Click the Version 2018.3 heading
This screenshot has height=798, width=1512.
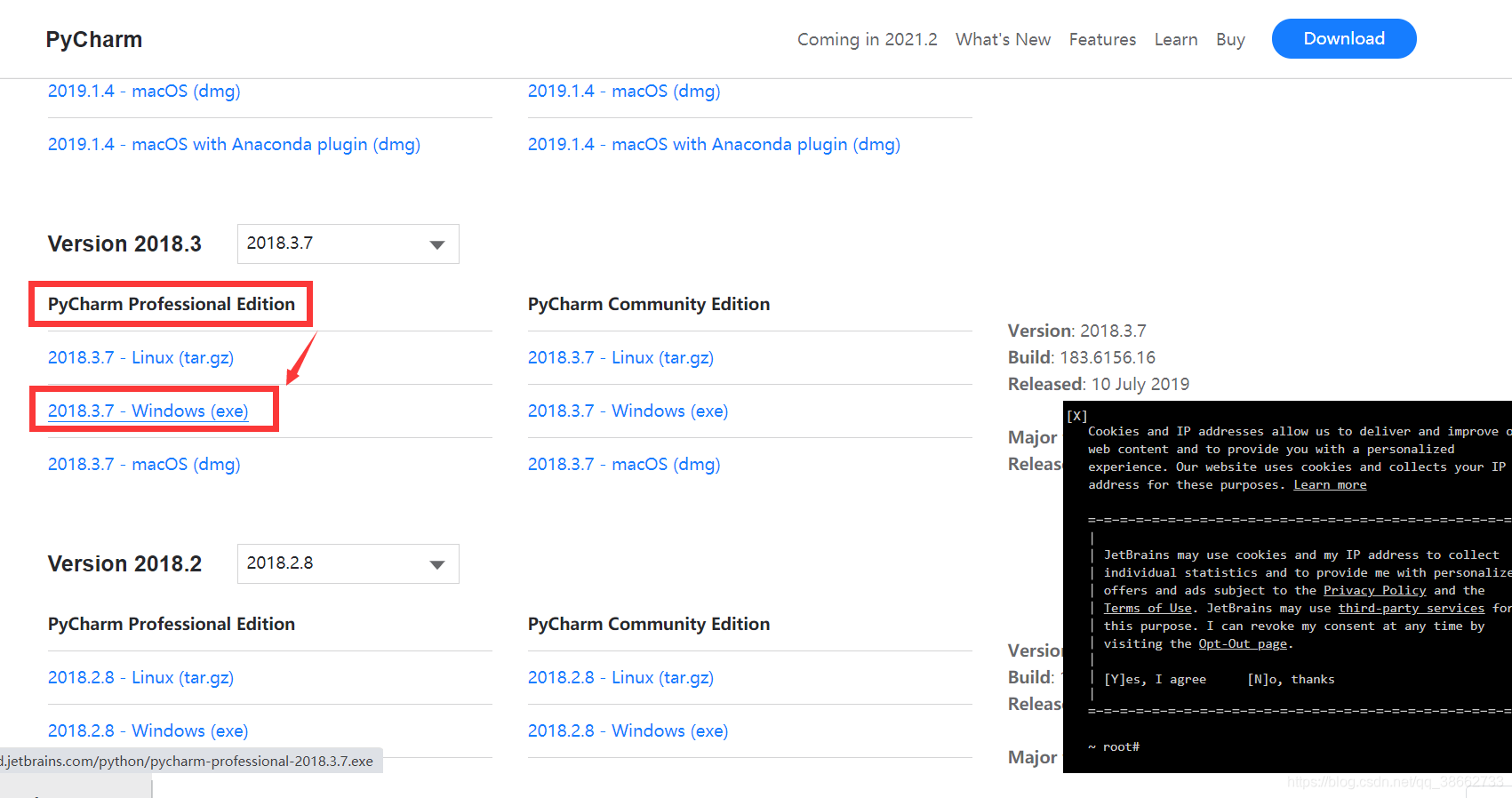[124, 243]
